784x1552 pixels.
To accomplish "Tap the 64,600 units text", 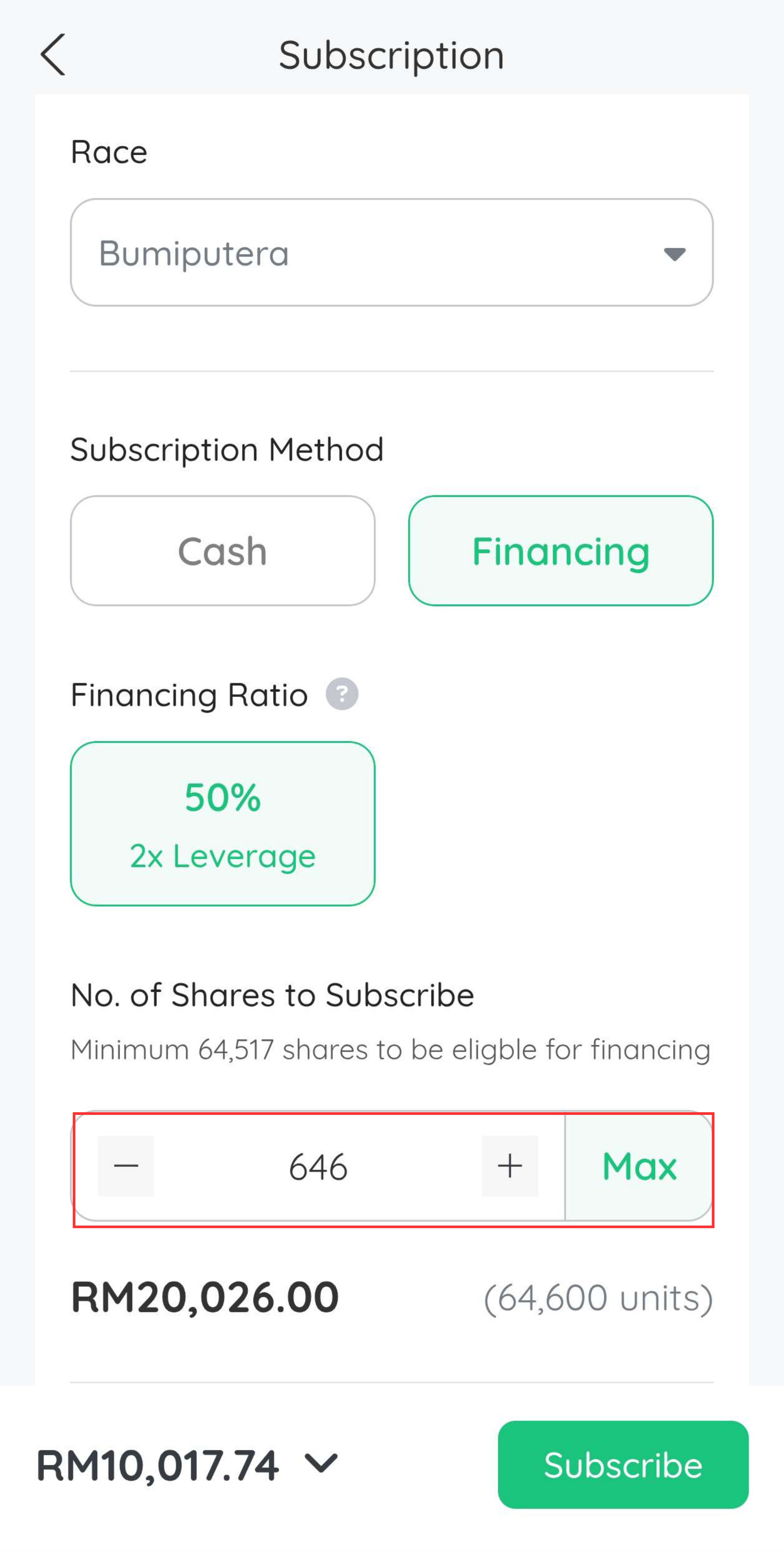I will tap(598, 1298).
